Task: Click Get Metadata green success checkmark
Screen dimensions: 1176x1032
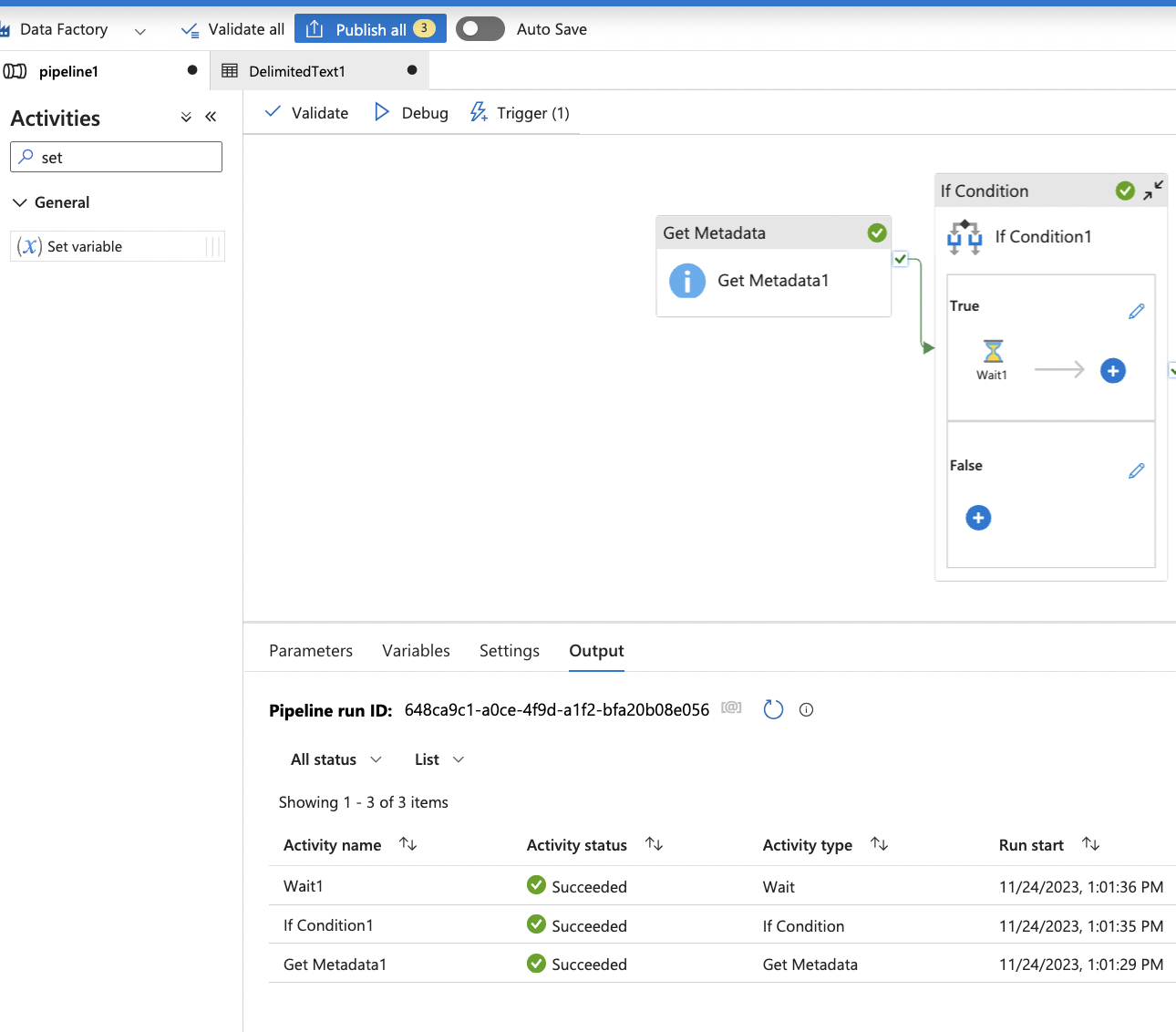Action: tap(877, 233)
